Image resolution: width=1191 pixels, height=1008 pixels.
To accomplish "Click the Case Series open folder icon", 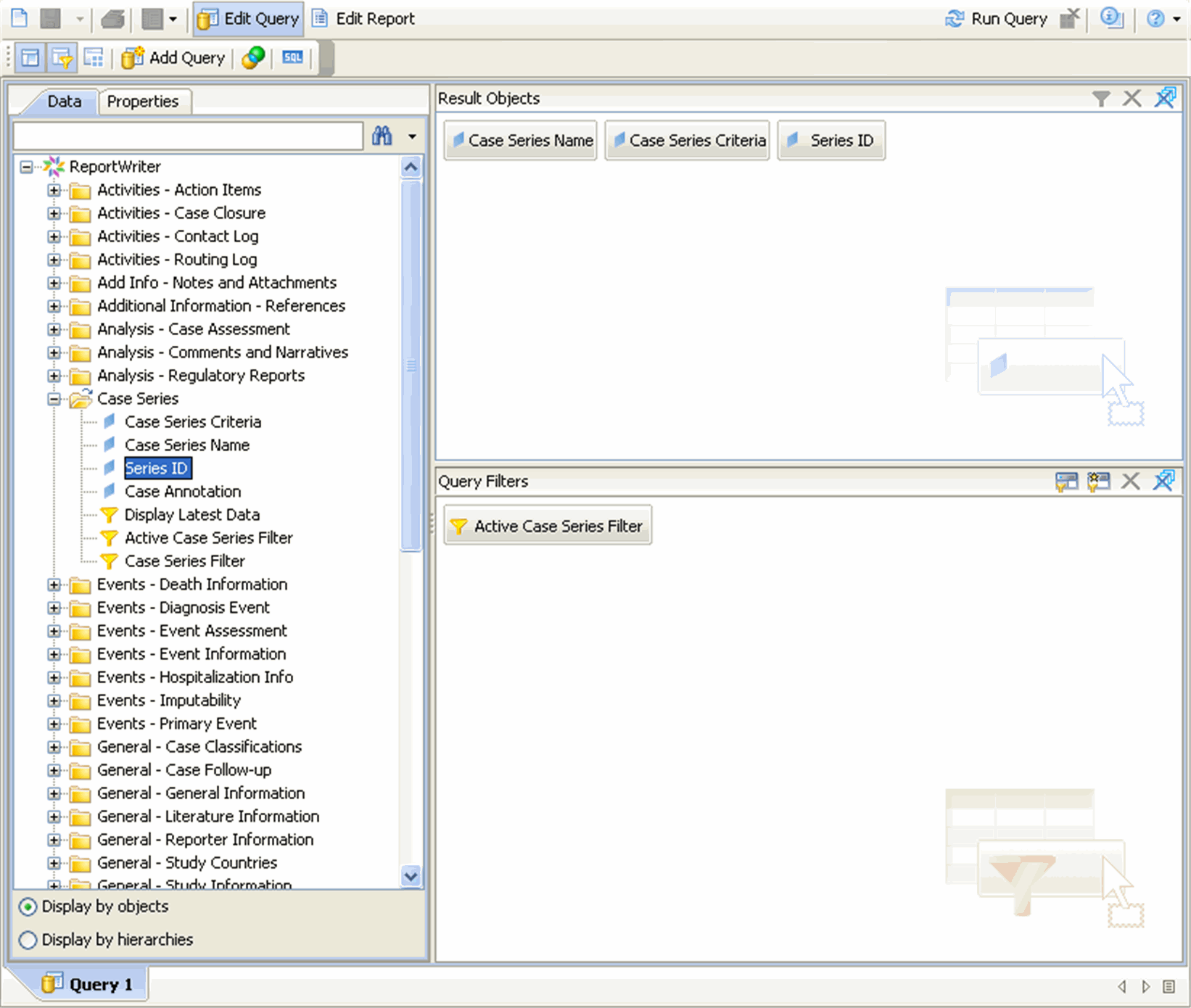I will click(81, 398).
